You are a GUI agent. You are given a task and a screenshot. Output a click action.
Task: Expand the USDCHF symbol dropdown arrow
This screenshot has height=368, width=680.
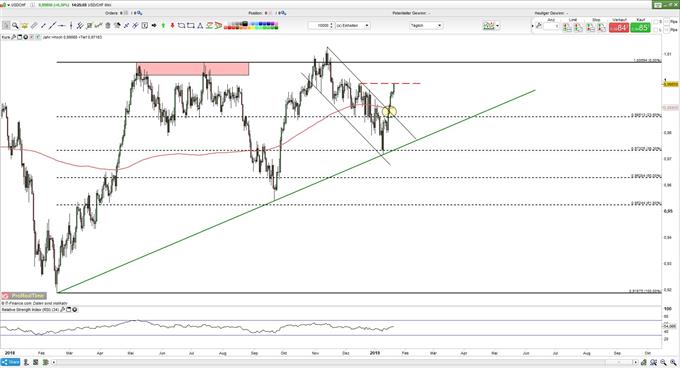point(8,5)
